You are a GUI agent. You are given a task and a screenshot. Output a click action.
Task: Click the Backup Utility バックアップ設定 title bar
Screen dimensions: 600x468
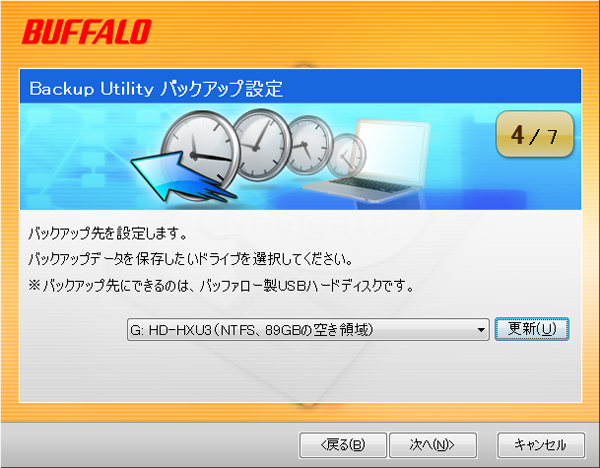coord(300,86)
